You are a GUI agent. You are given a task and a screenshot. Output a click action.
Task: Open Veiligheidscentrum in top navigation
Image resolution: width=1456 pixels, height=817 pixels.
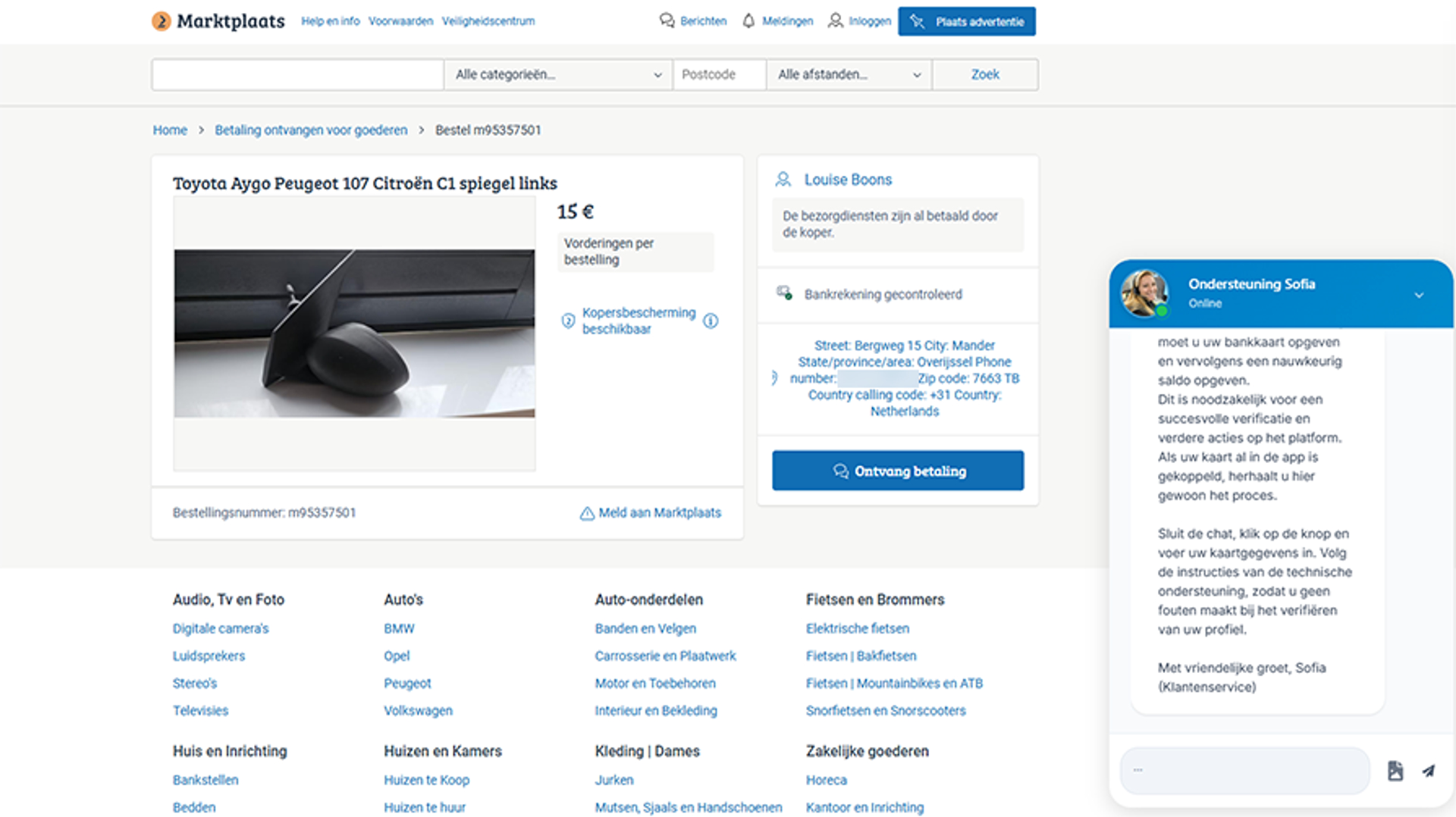click(488, 21)
